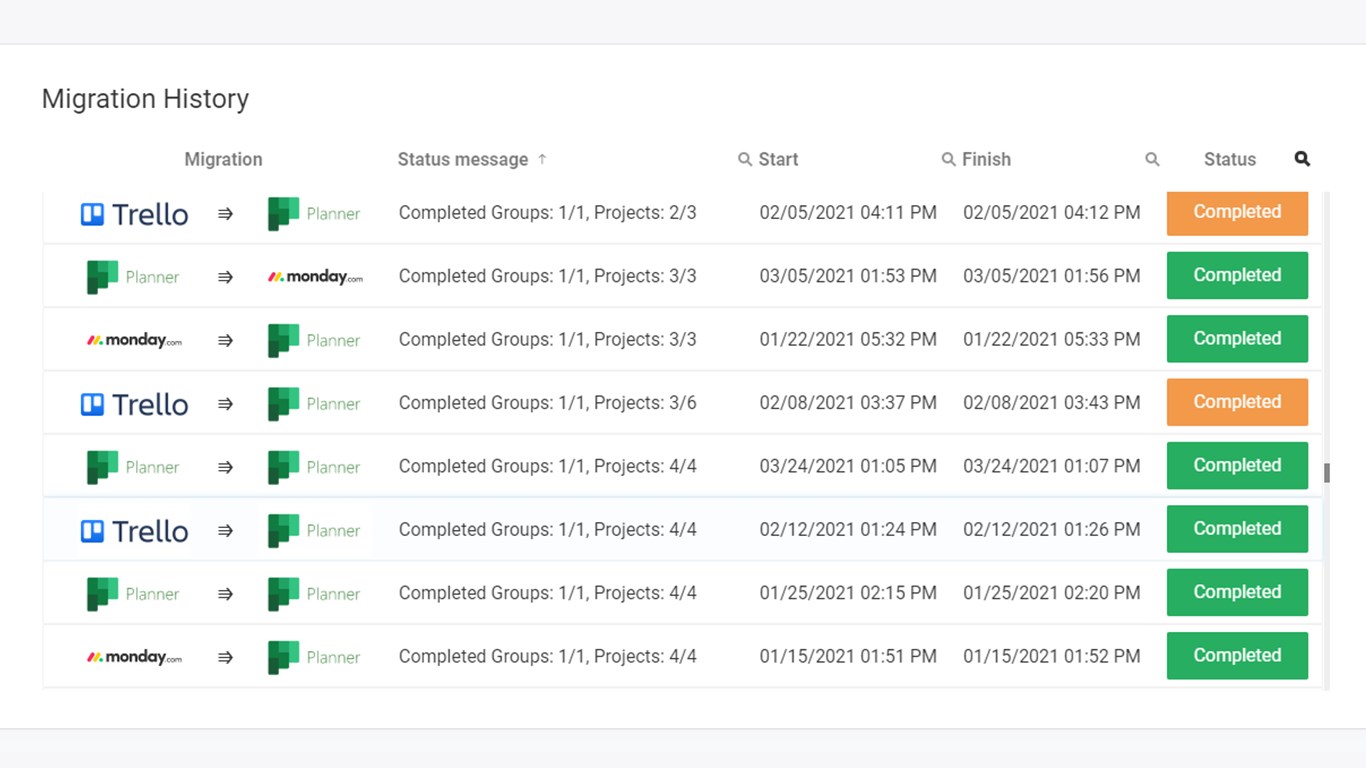Sort by the Status message column header

point(462,160)
